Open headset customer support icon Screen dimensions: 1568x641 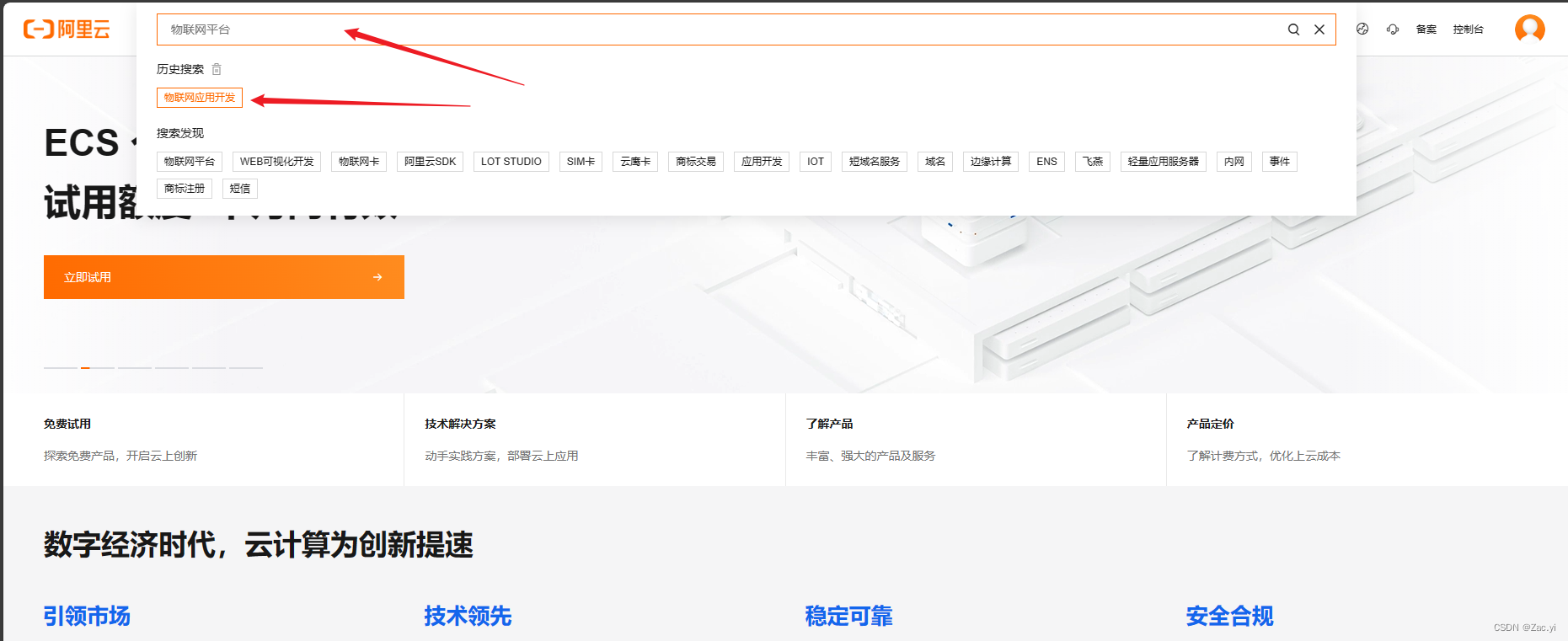[x=1393, y=29]
